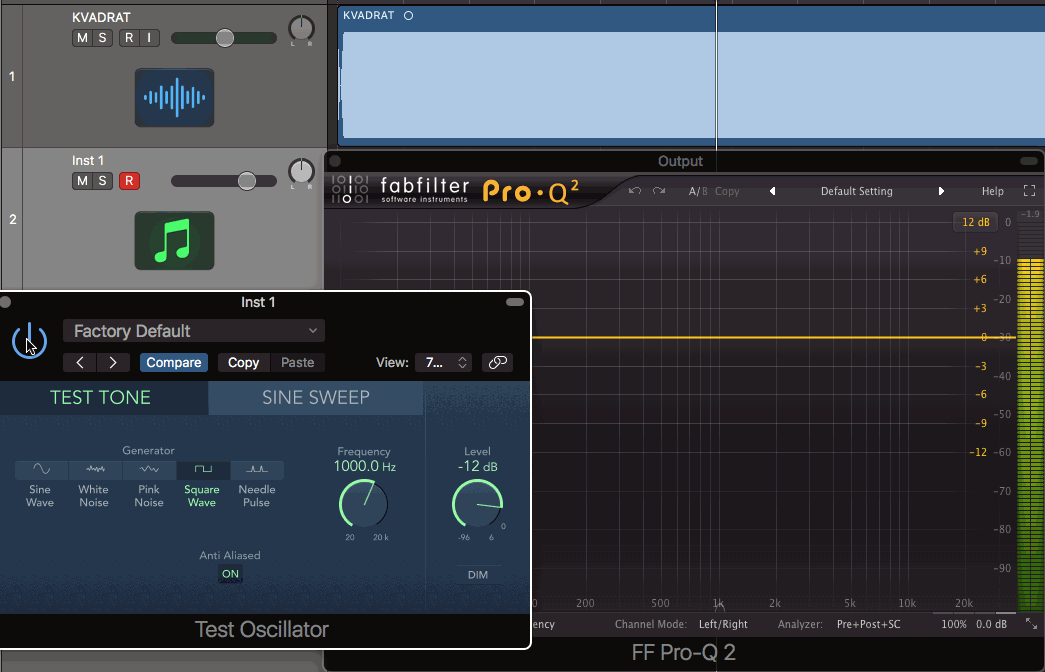The image size is (1045, 672).
Task: Click the Inst 1 track pan knob
Action: point(301,171)
